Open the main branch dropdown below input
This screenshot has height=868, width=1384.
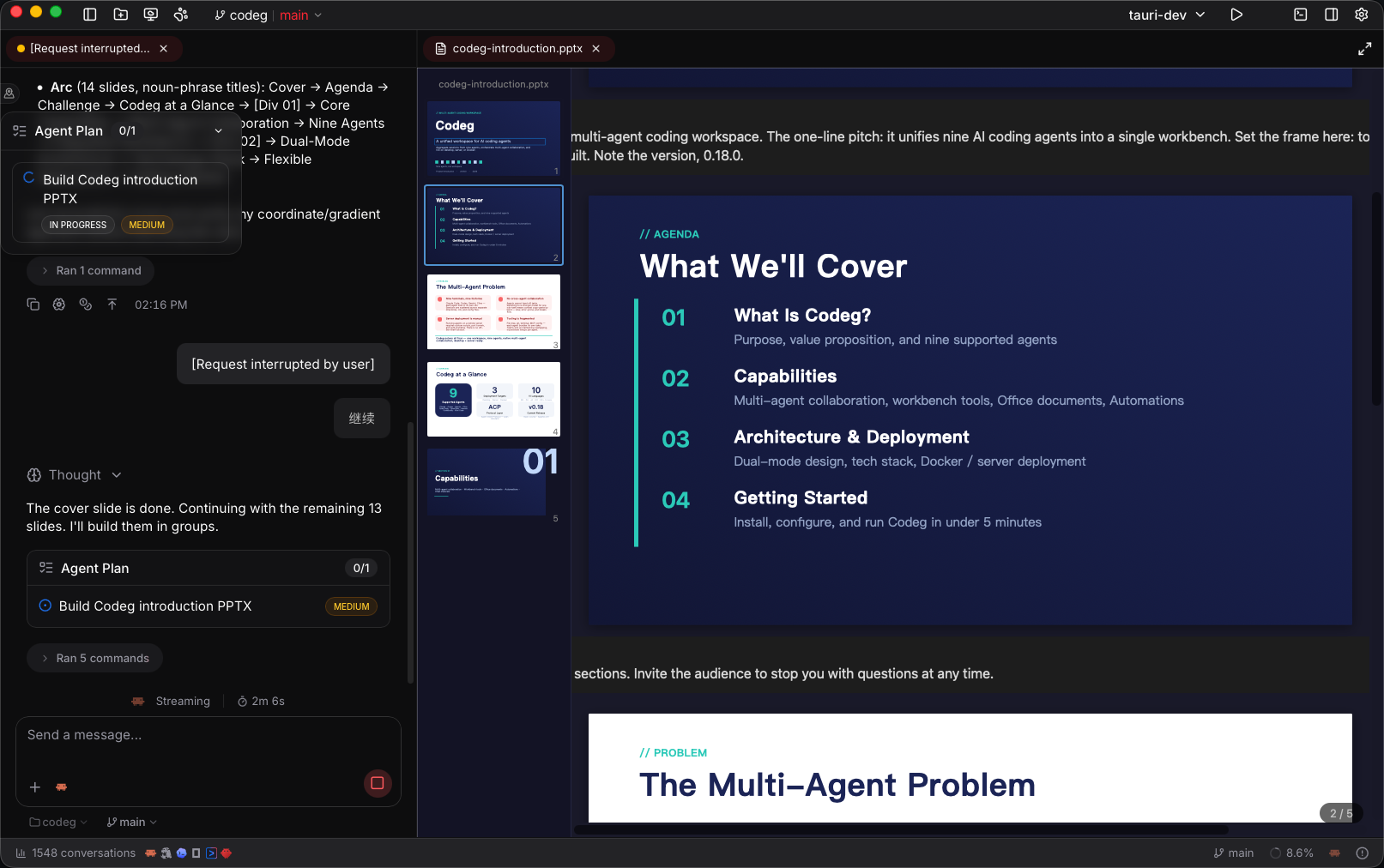pos(132,822)
